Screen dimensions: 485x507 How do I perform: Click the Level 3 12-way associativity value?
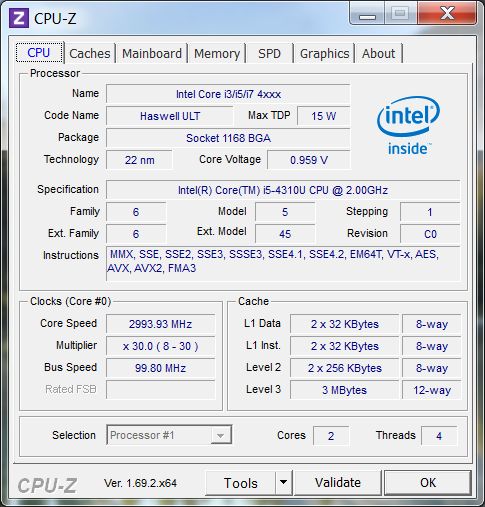coord(432,390)
